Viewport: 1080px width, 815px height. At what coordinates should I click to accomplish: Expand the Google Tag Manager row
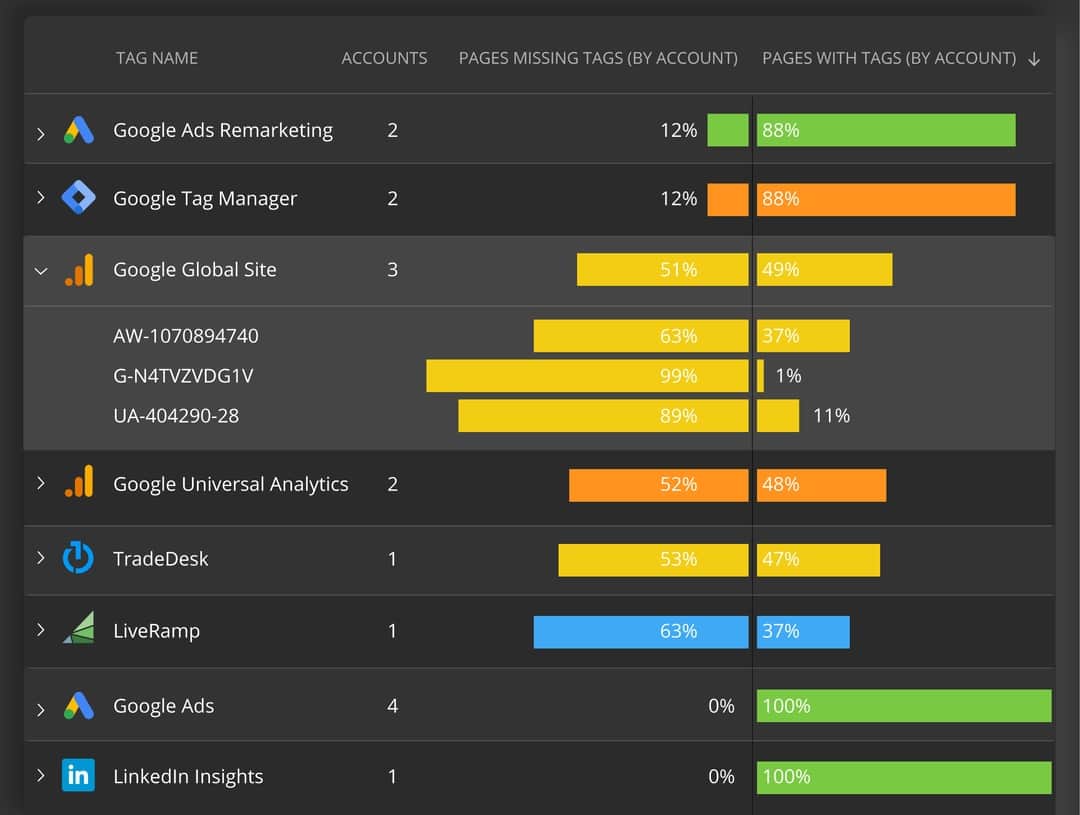click(x=41, y=198)
